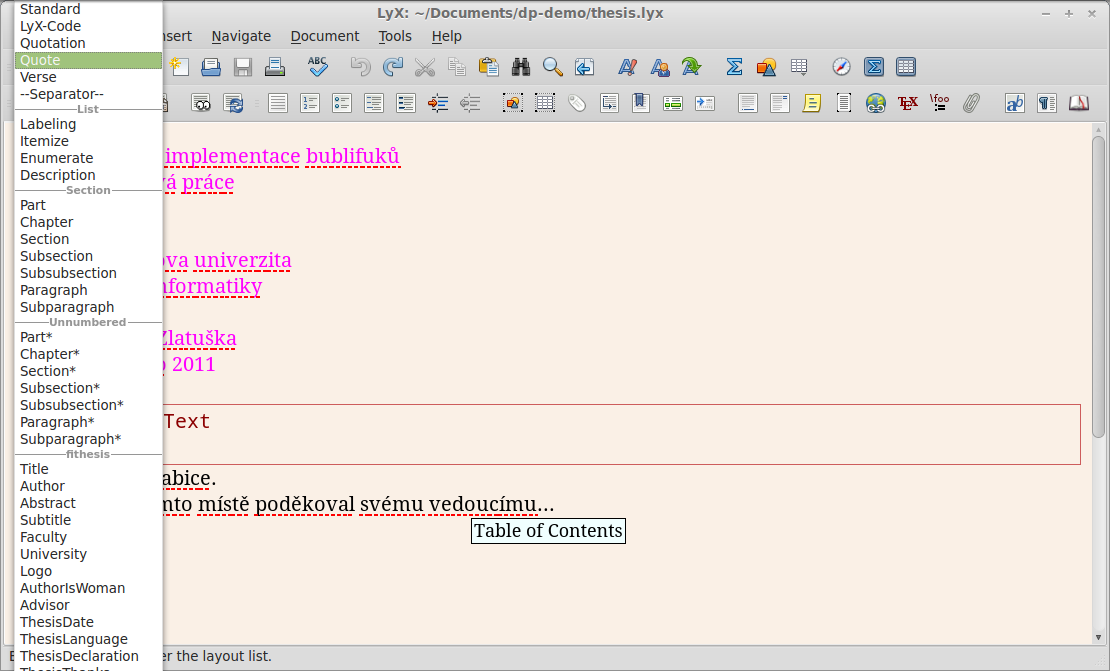Insert a cross-reference icon
The height and width of the screenshot is (671, 1110).
(609, 103)
